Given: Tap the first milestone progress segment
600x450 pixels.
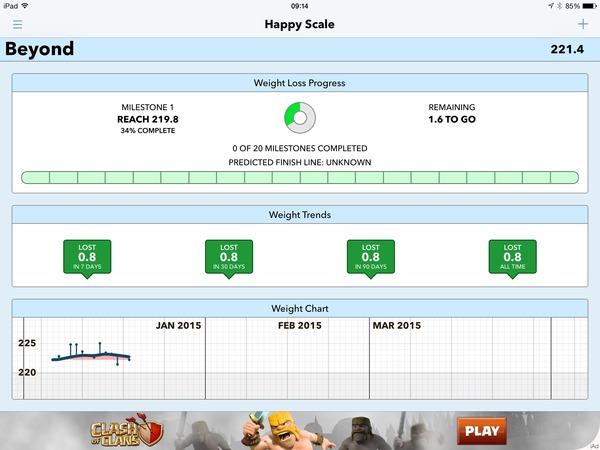Looking at the screenshot, I should 35,178.
